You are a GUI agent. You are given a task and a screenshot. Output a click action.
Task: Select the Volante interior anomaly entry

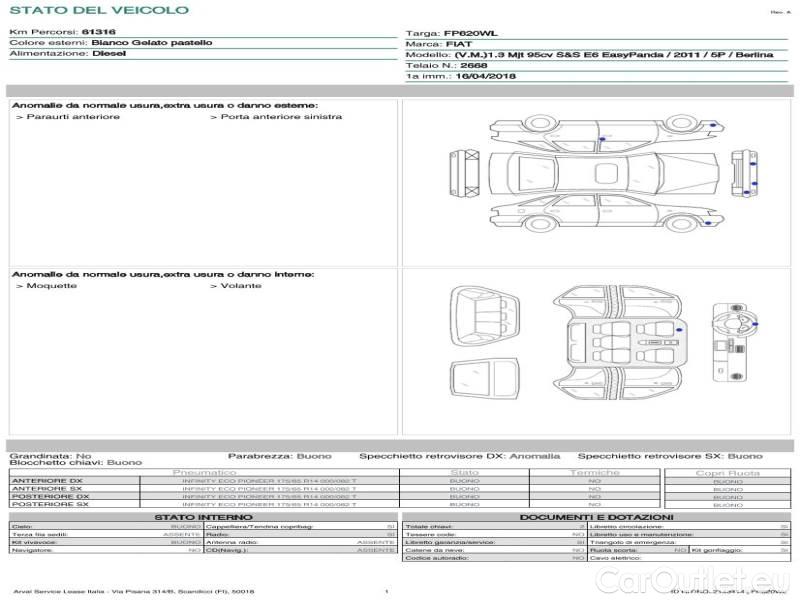tap(241, 286)
